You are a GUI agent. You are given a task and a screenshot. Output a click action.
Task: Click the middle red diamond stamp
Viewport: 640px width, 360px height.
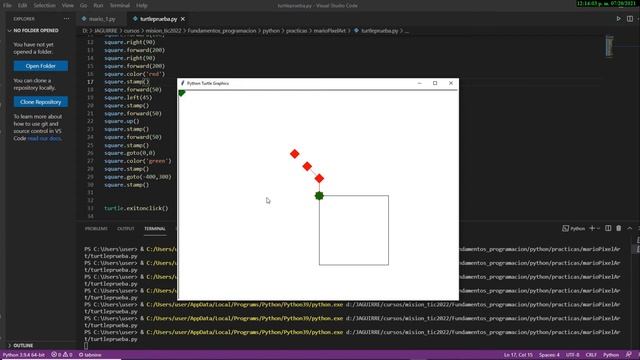pos(307,166)
